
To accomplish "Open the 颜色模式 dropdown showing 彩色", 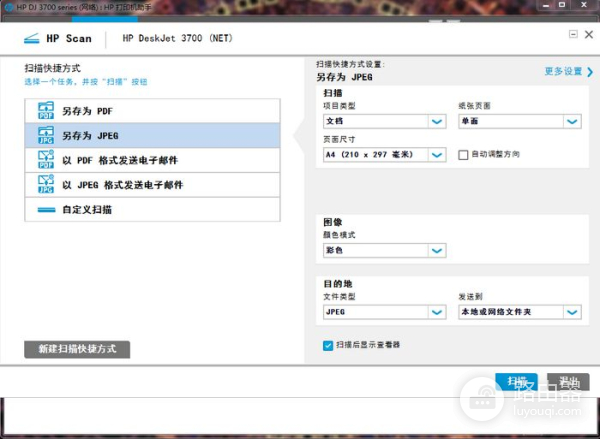I will click(x=385, y=250).
